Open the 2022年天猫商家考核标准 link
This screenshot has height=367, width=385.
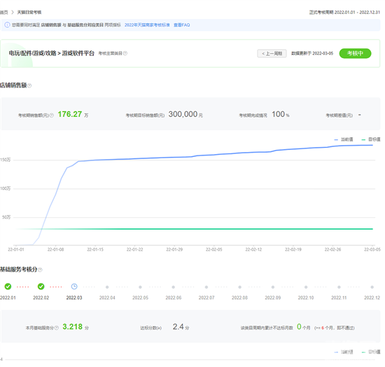(x=147, y=25)
